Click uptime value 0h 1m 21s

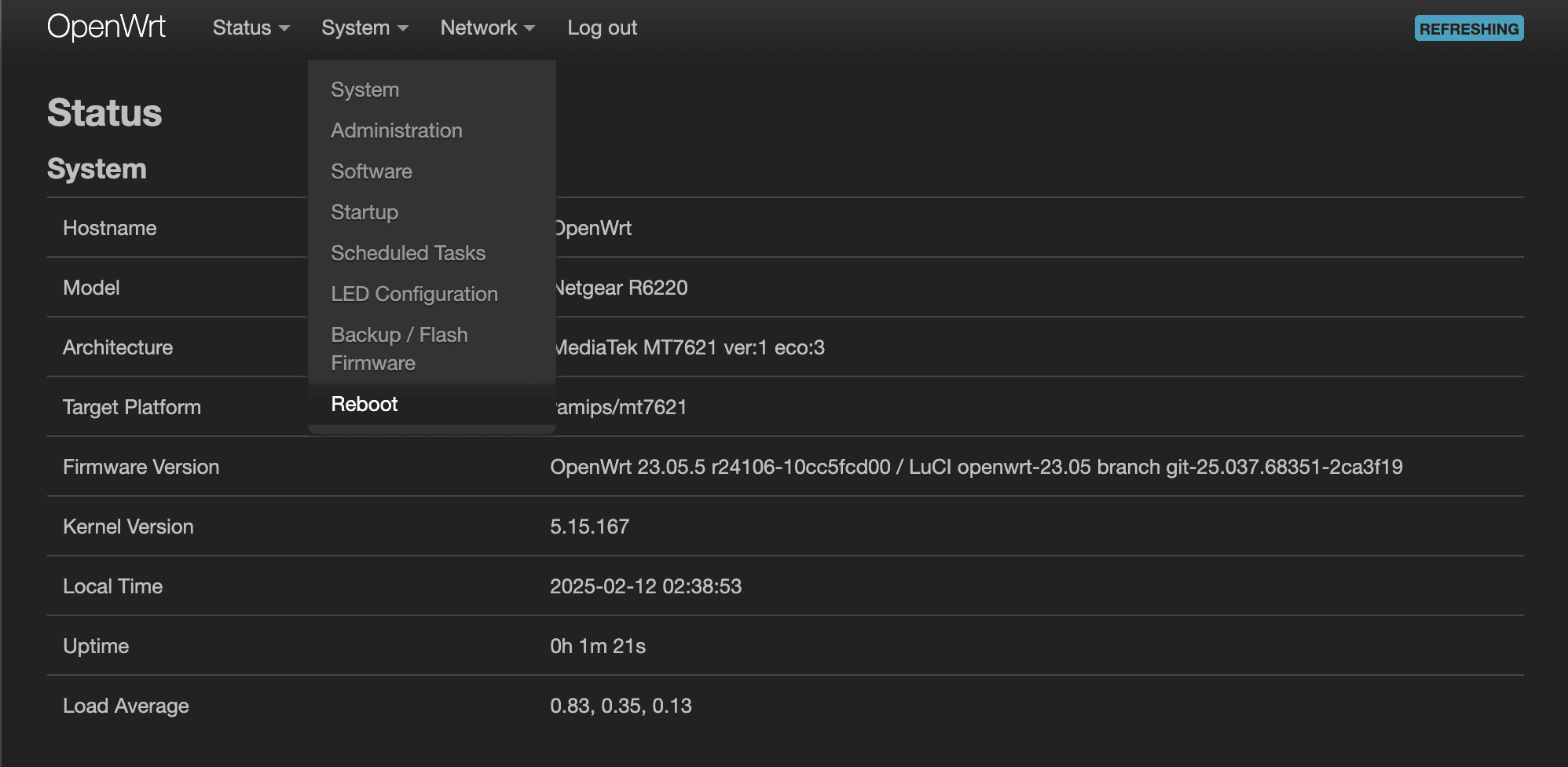(x=598, y=646)
